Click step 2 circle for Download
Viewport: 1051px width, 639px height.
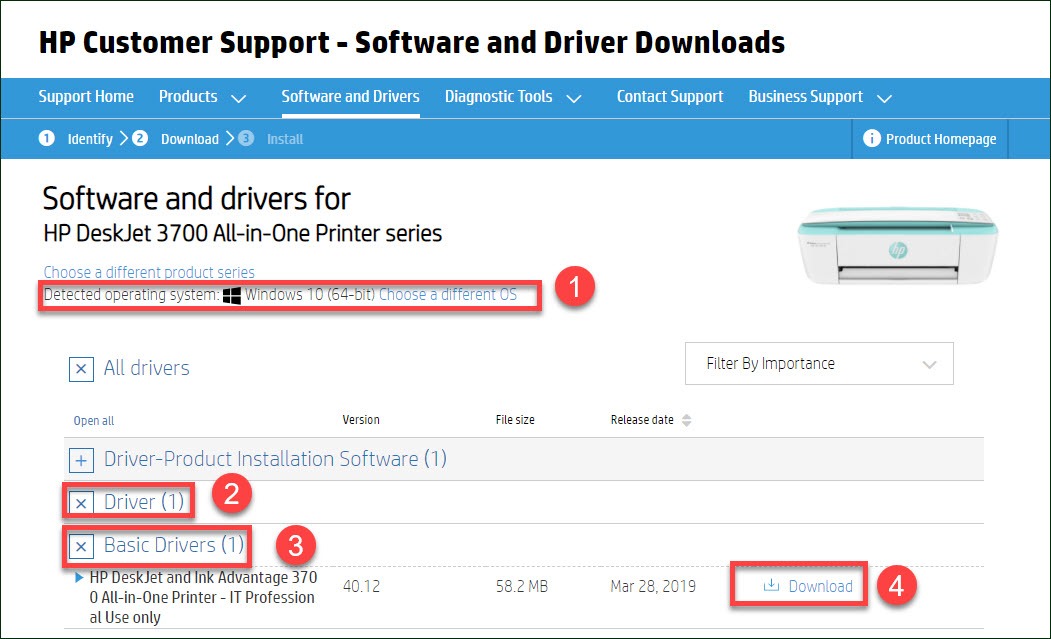point(139,138)
